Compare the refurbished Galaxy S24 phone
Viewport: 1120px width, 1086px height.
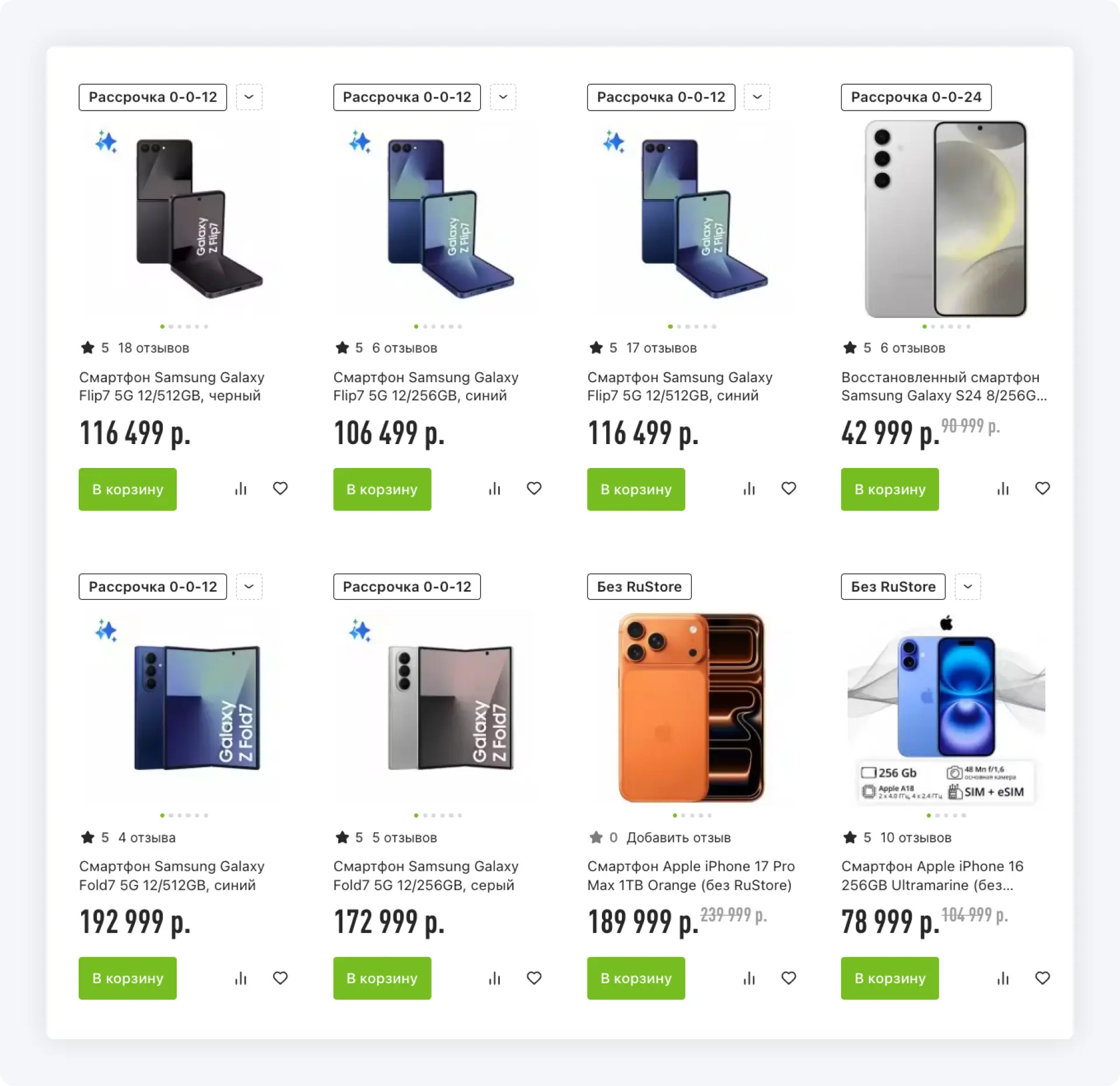pyautogui.click(x=1003, y=489)
